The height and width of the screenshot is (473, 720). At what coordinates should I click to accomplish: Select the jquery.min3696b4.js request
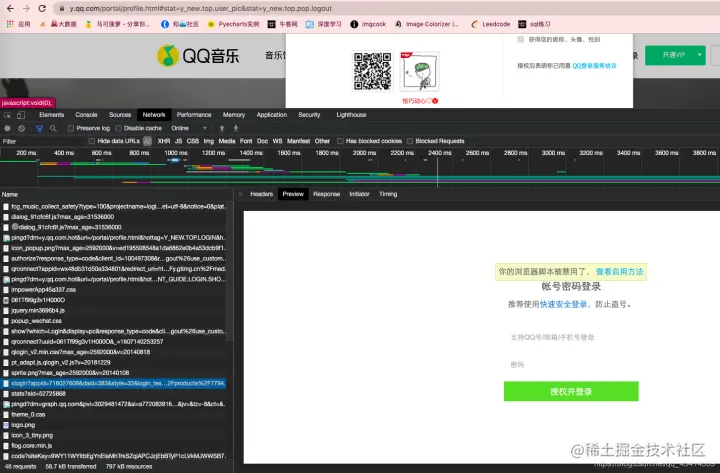[113, 310]
